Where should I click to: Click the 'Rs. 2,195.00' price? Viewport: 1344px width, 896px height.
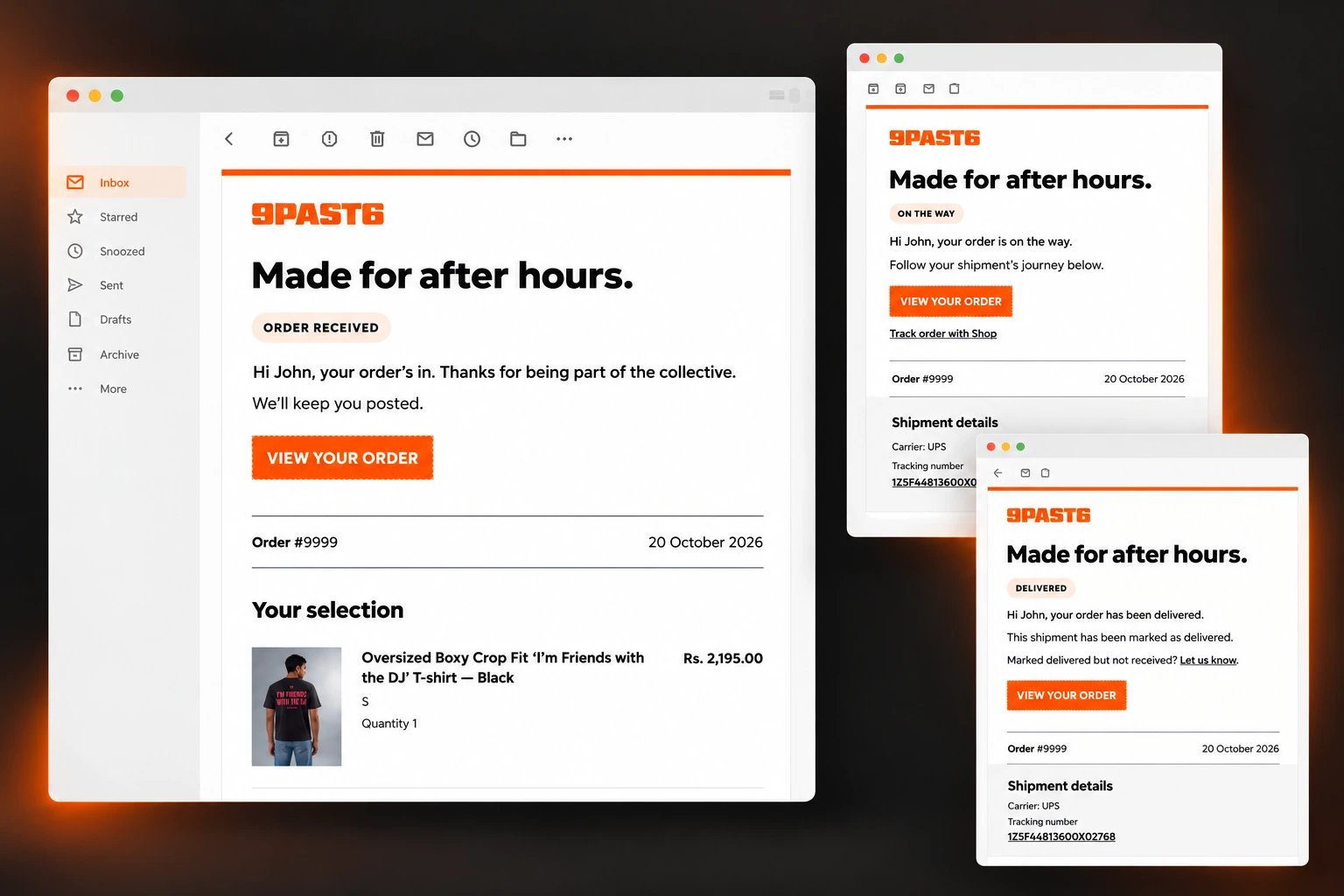click(x=723, y=658)
